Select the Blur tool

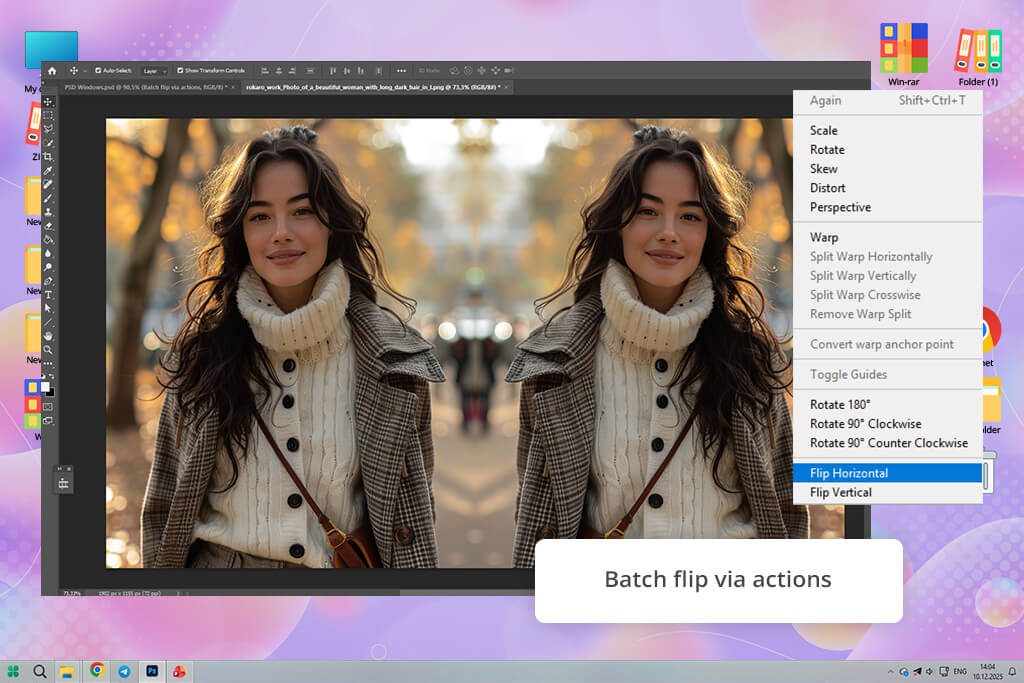48,253
